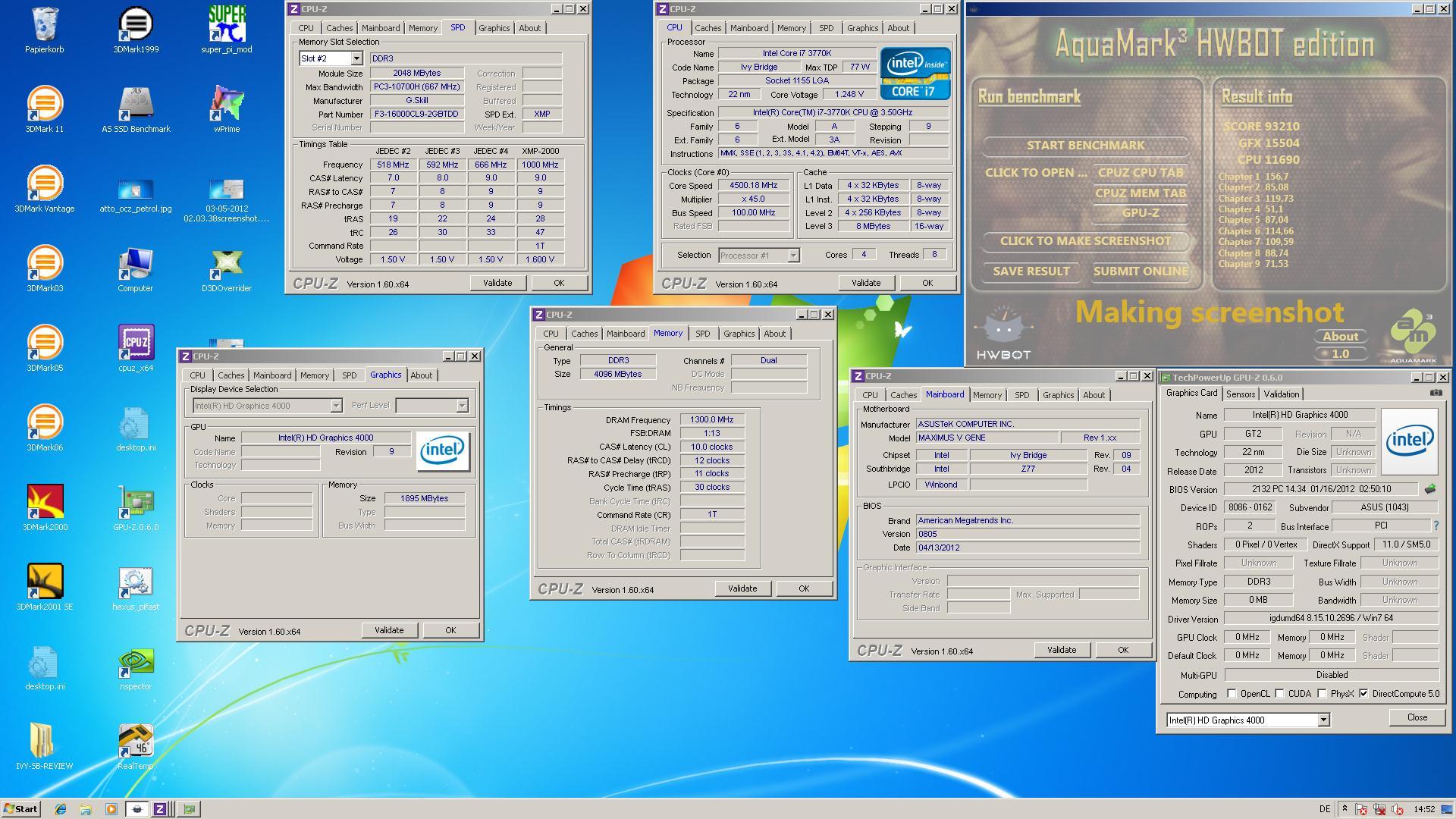Open Mainboard tab in Graphics CPU-Z window

click(271, 375)
